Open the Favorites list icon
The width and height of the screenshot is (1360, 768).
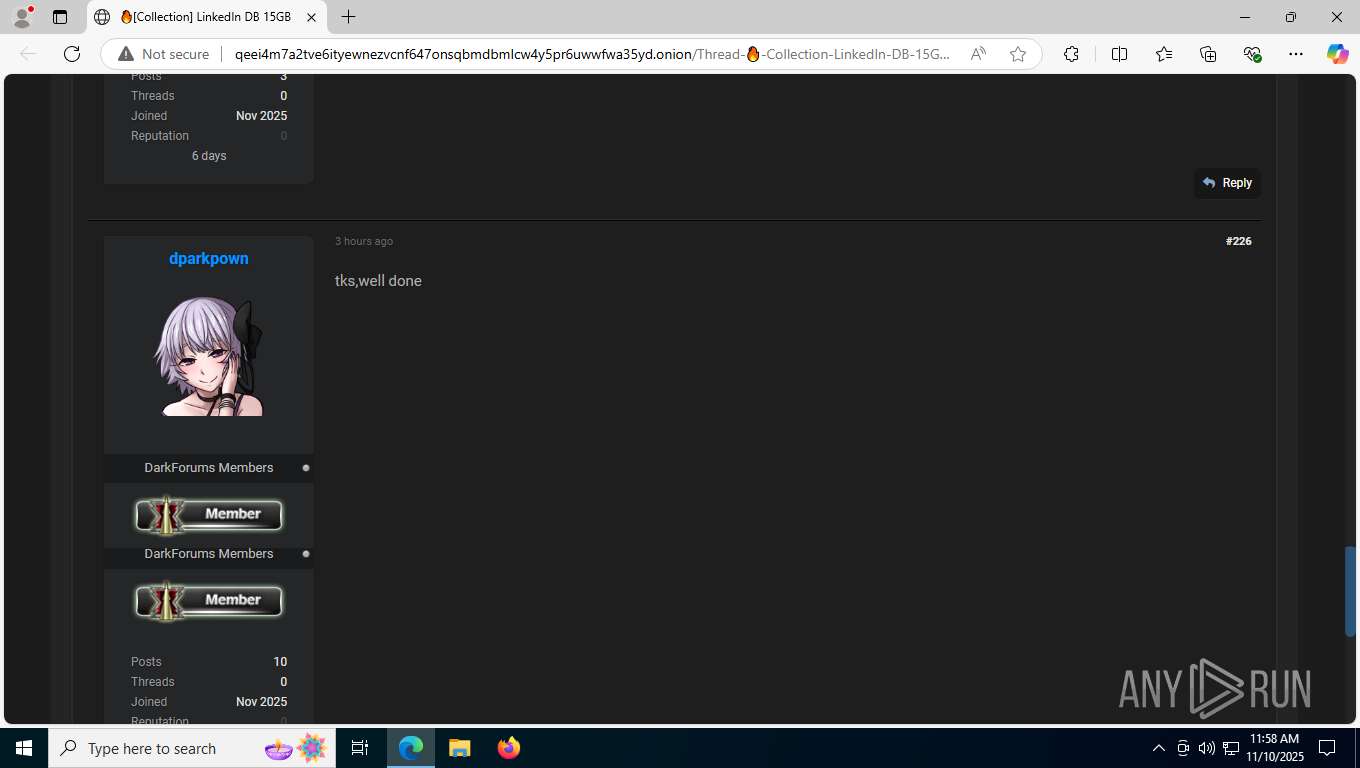[x=1164, y=54]
